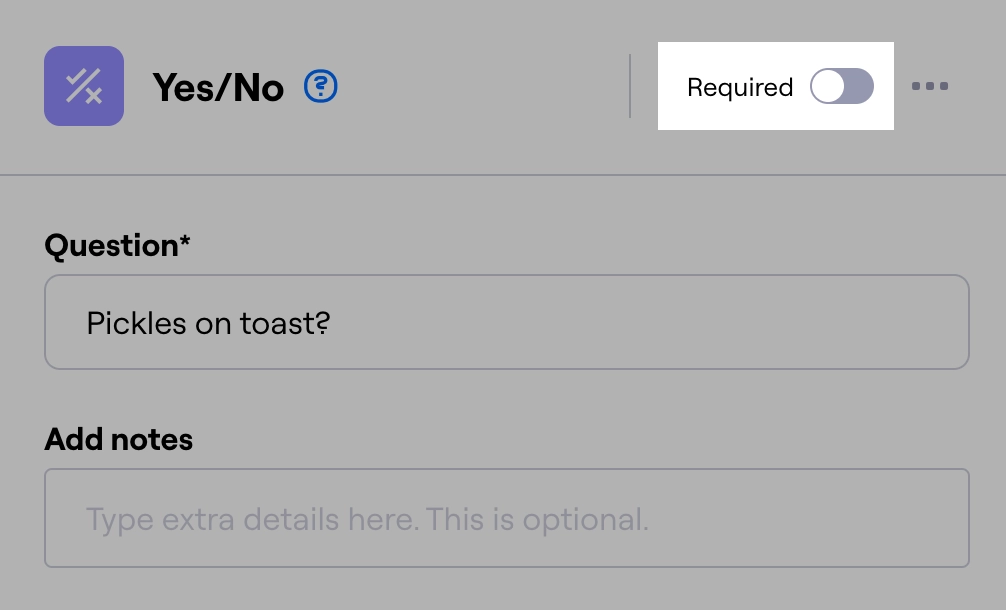Mark this Yes/No question as required

click(x=841, y=87)
